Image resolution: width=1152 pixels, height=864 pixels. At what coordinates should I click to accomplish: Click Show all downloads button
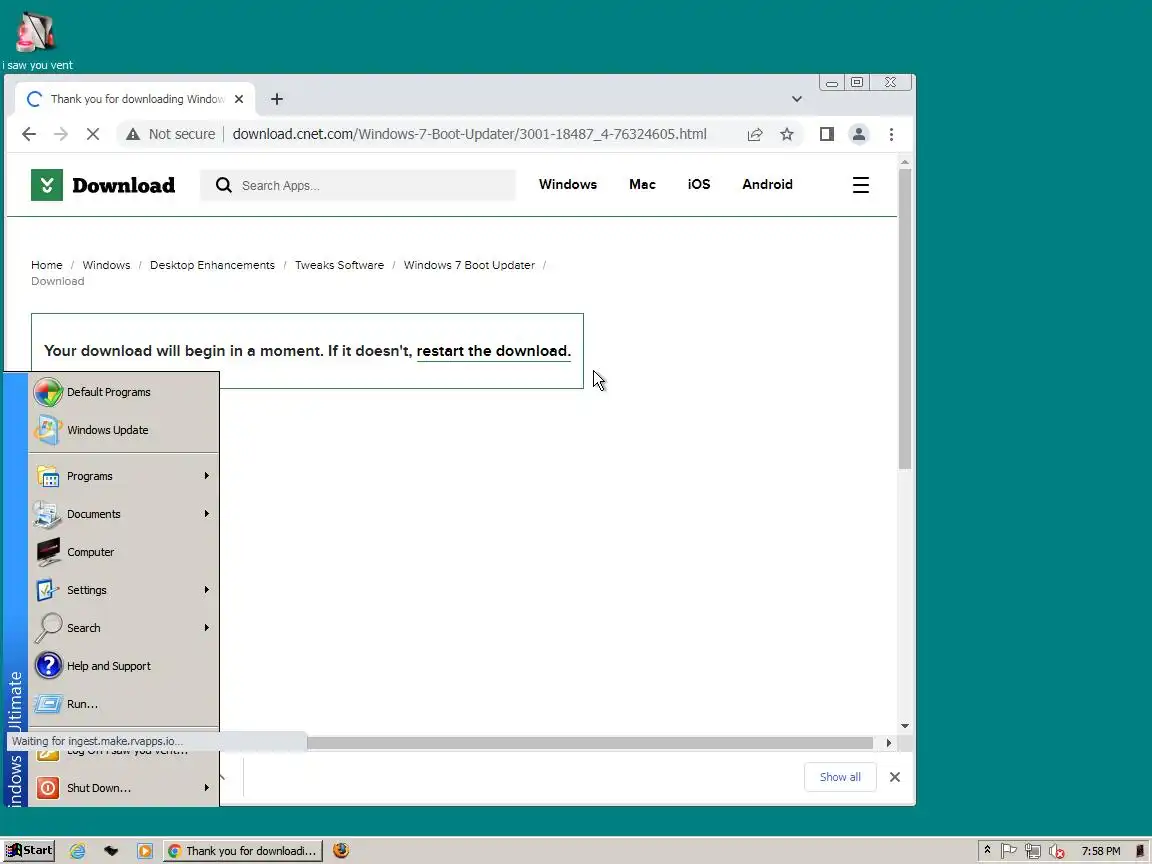840,777
